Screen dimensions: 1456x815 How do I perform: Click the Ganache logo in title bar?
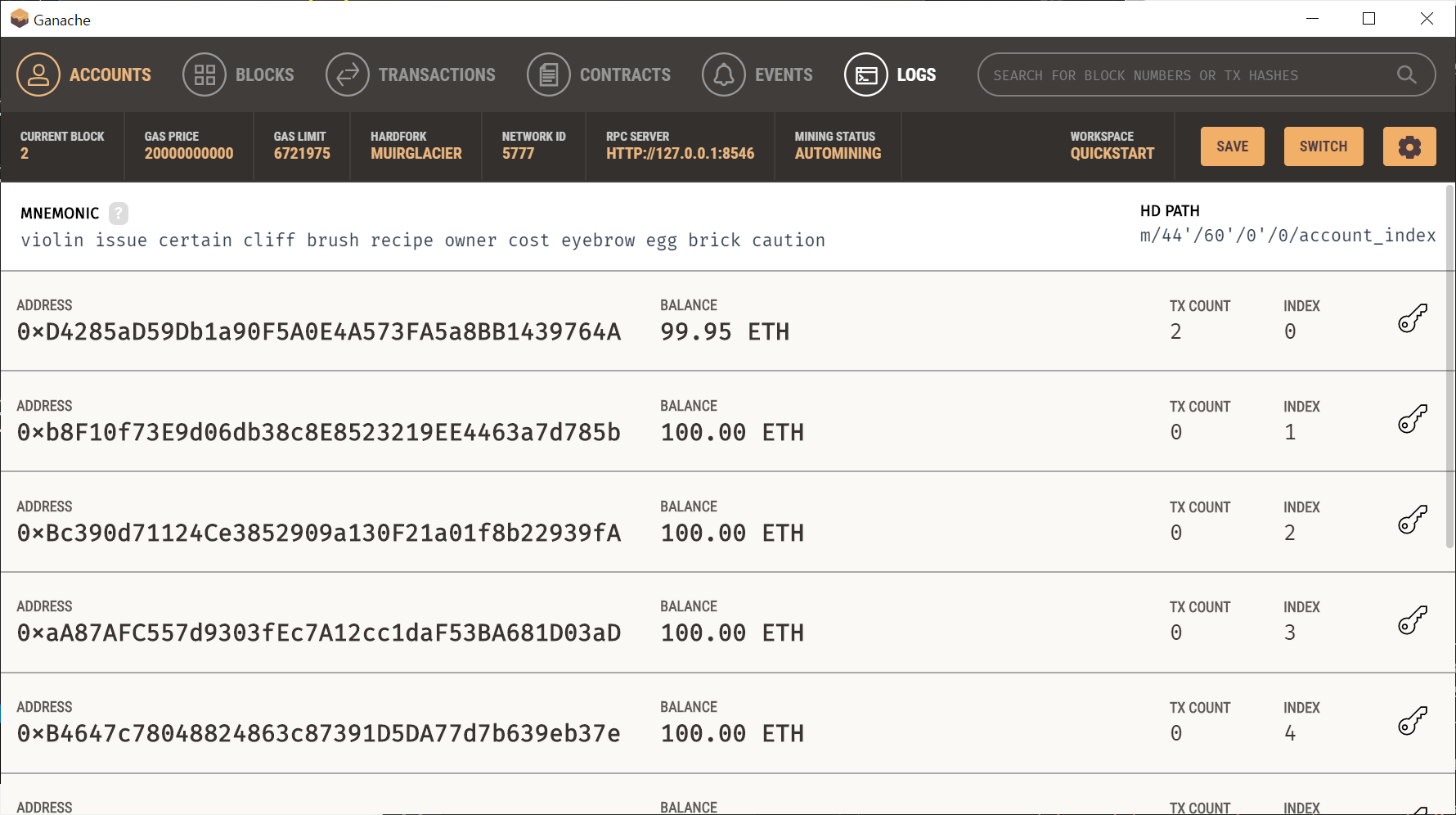point(19,19)
